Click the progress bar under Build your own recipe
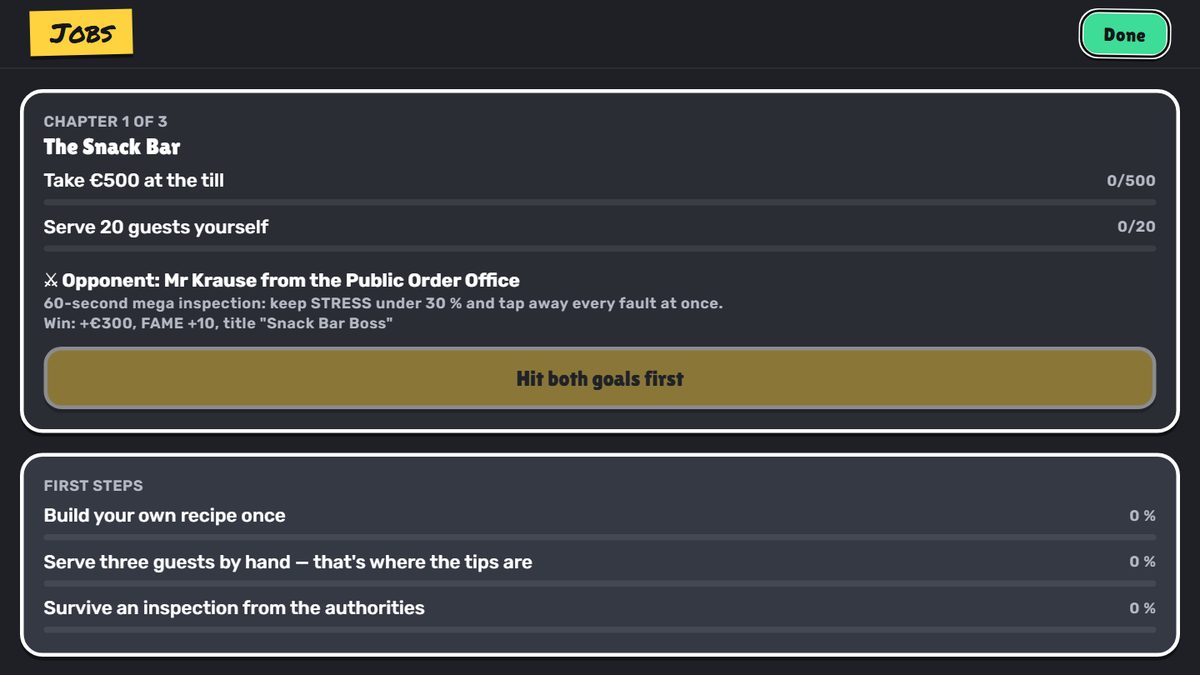 pyautogui.click(x=600, y=537)
